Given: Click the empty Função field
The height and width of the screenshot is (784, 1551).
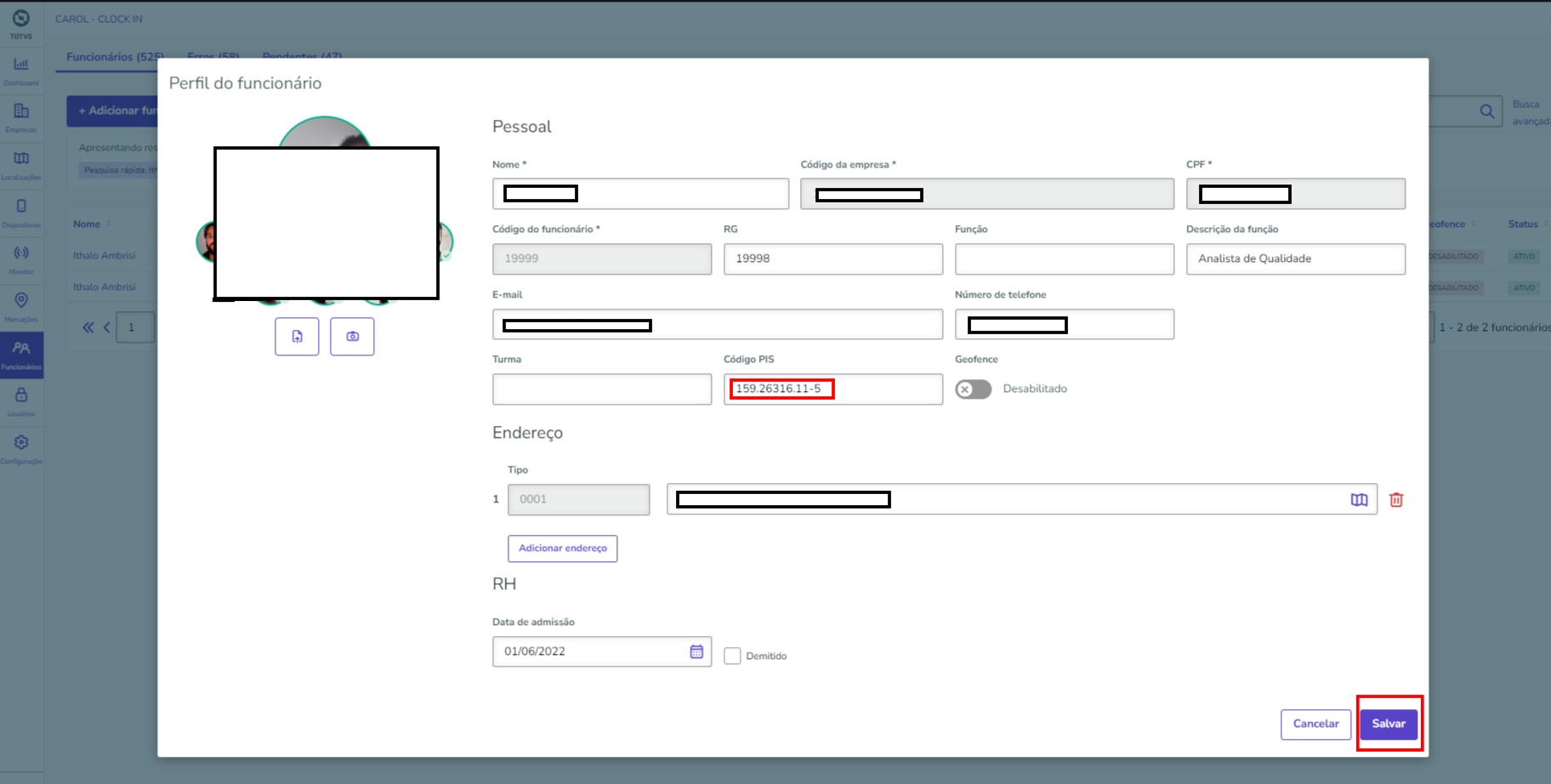Looking at the screenshot, I should coord(1065,258).
